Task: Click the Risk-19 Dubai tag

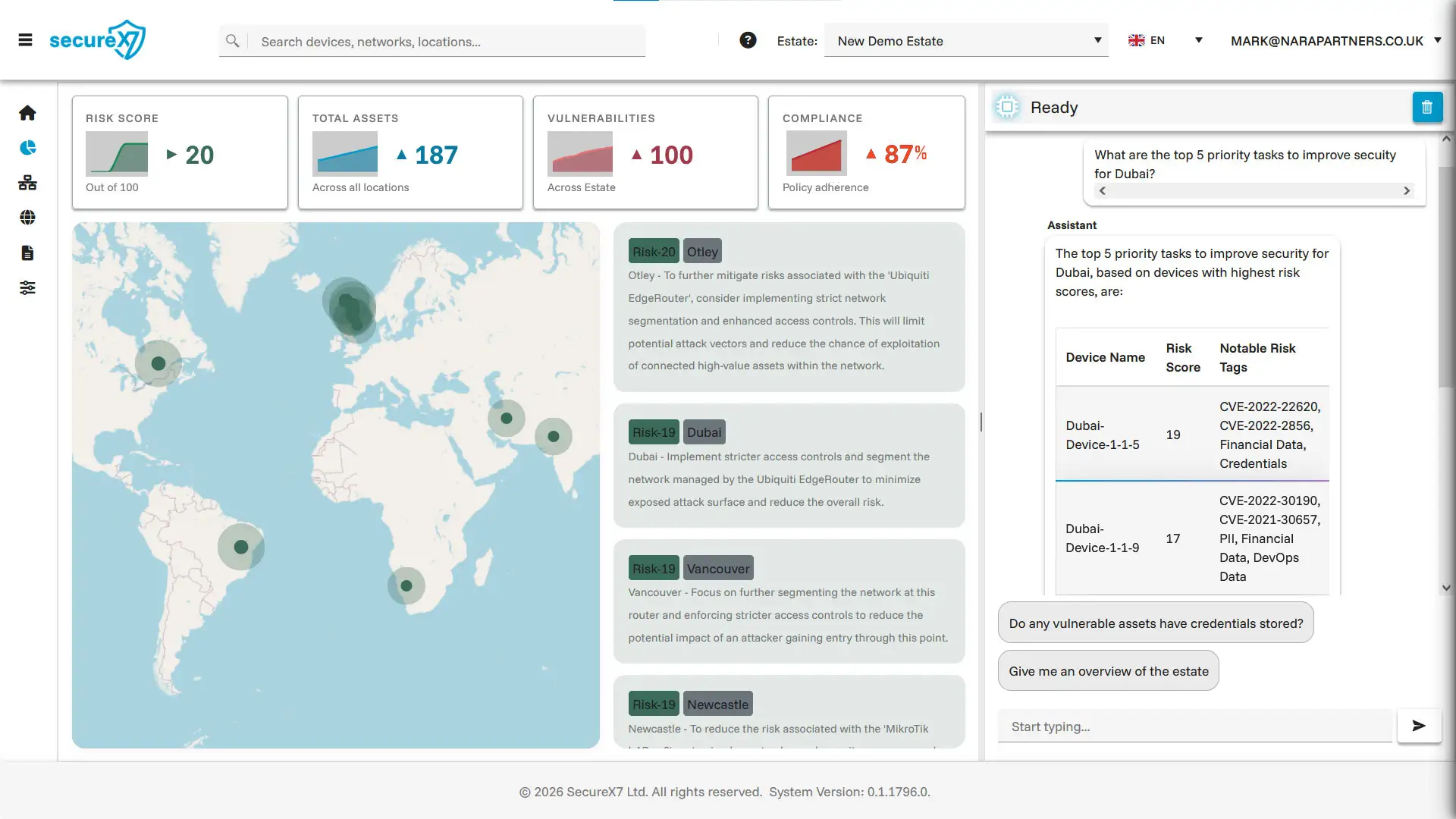Action: pyautogui.click(x=653, y=432)
